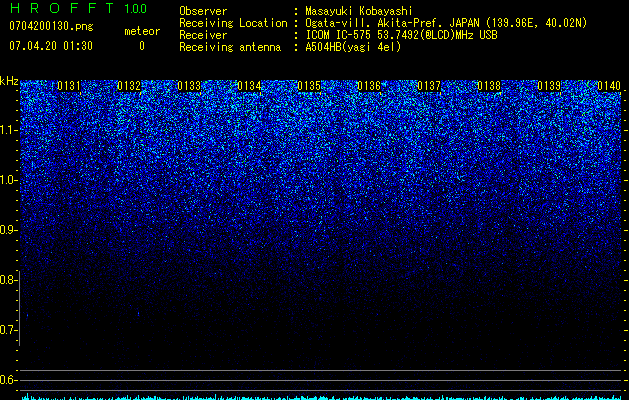Click the kHz axis unit label
Viewport: 629px width, 400px height.
tap(9, 81)
